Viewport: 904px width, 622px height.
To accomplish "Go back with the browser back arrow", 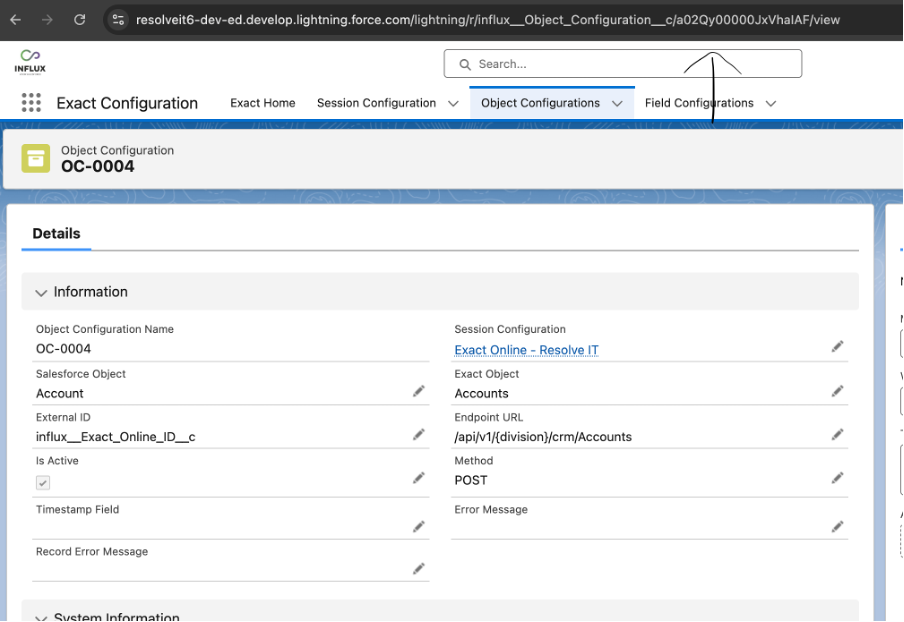I will tap(16, 20).
